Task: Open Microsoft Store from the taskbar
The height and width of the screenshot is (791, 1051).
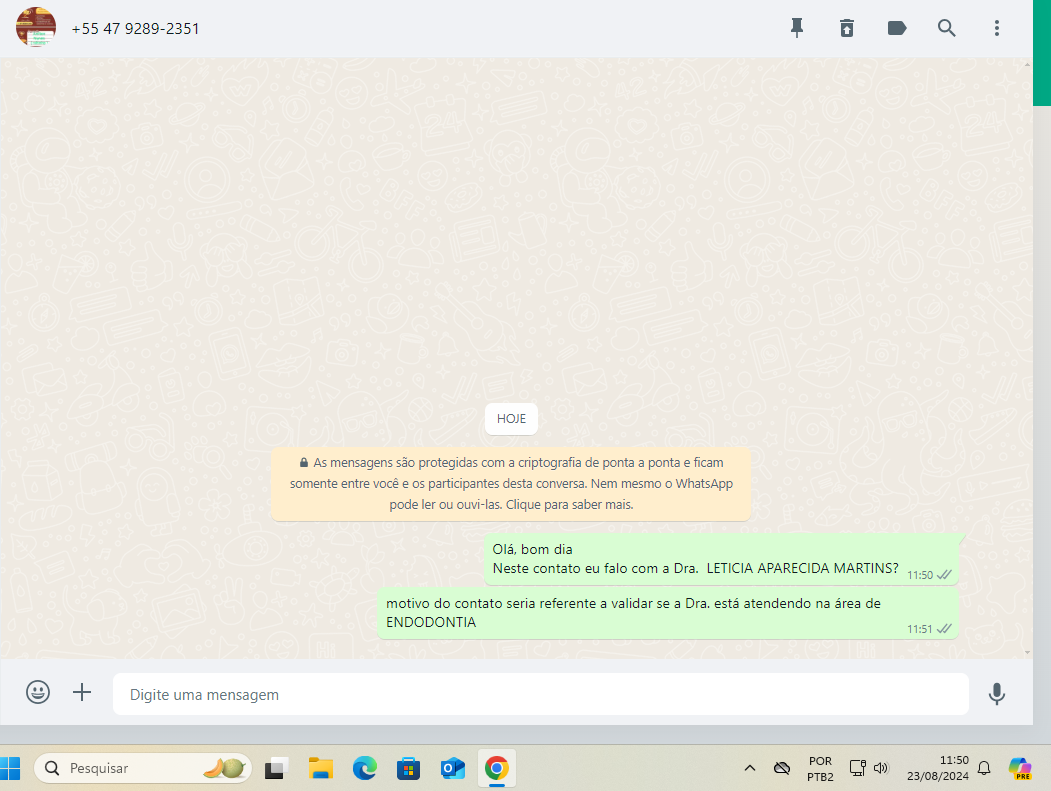Action: point(408,768)
